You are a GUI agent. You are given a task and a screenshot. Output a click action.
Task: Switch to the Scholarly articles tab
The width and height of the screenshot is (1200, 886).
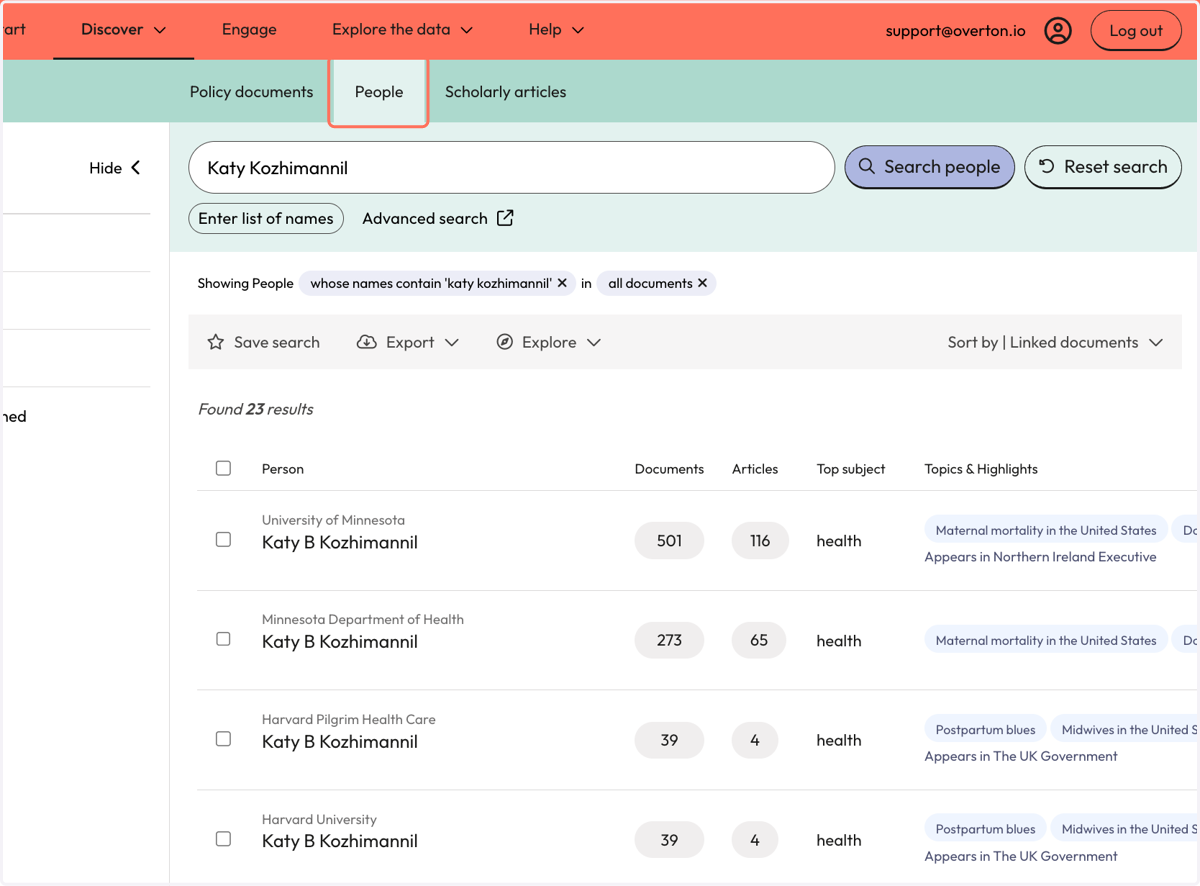tap(505, 92)
